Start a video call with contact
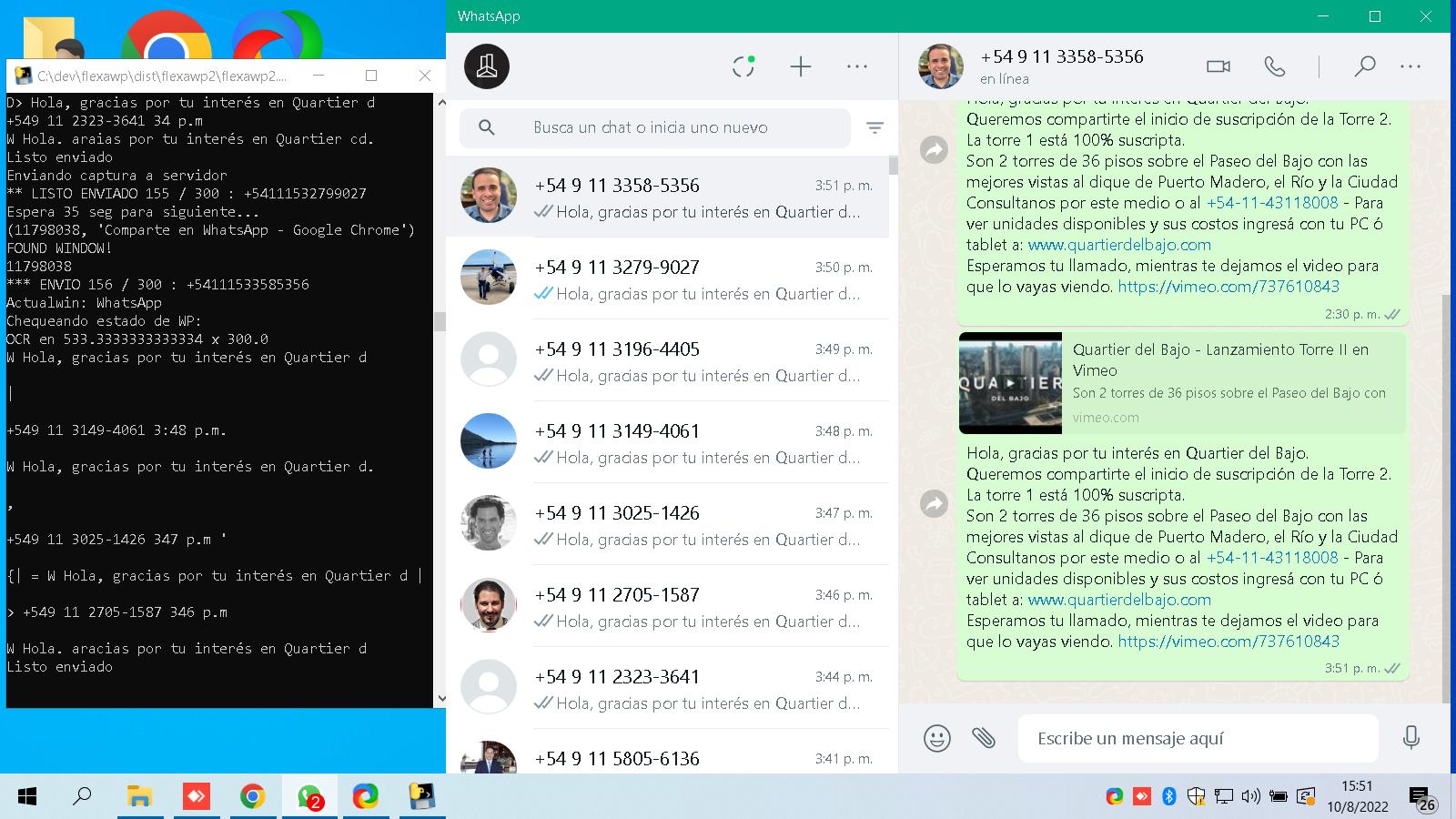 point(1218,66)
